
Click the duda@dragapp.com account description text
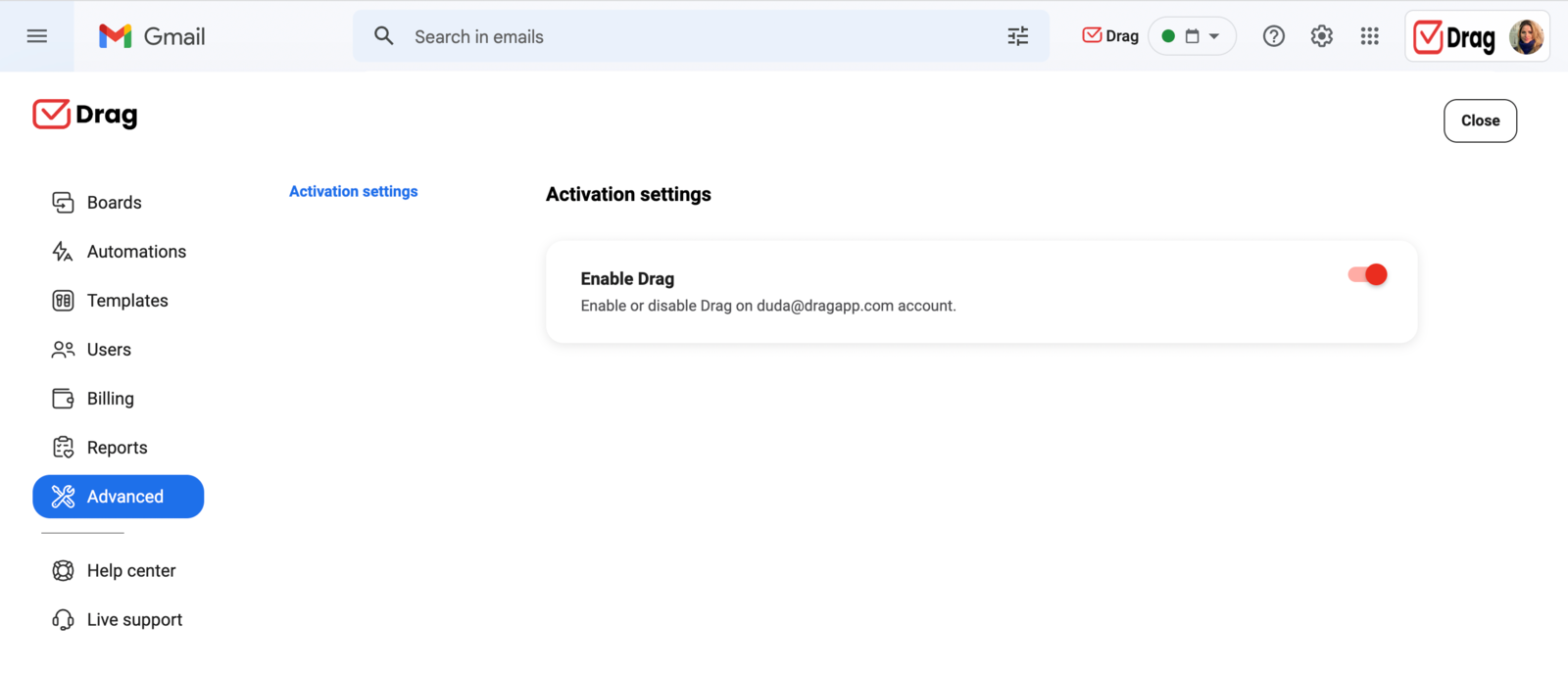(x=768, y=306)
